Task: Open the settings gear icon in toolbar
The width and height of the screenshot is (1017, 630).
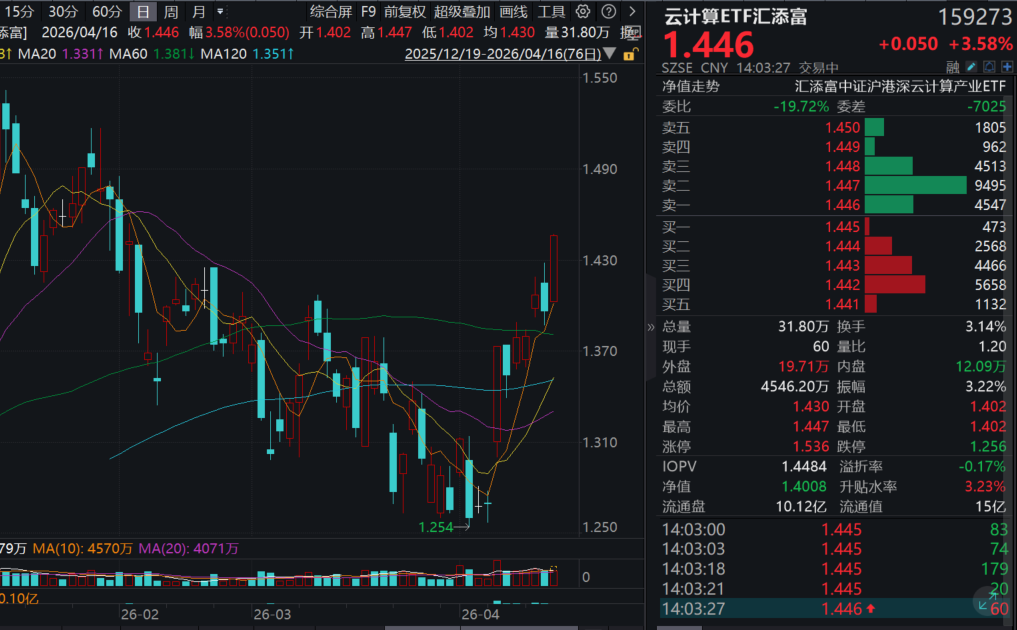Action: pos(583,12)
